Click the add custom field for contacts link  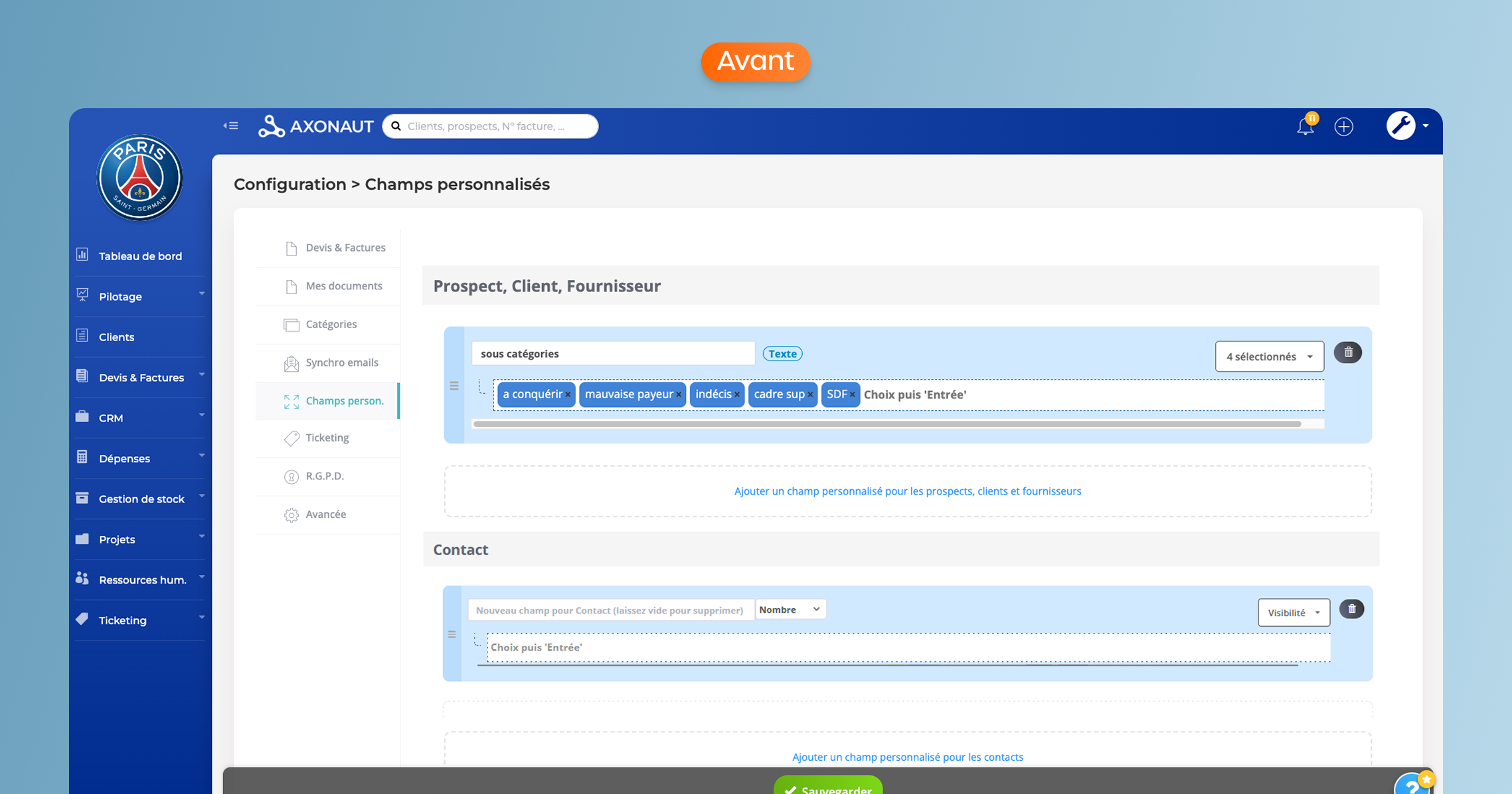(907, 757)
